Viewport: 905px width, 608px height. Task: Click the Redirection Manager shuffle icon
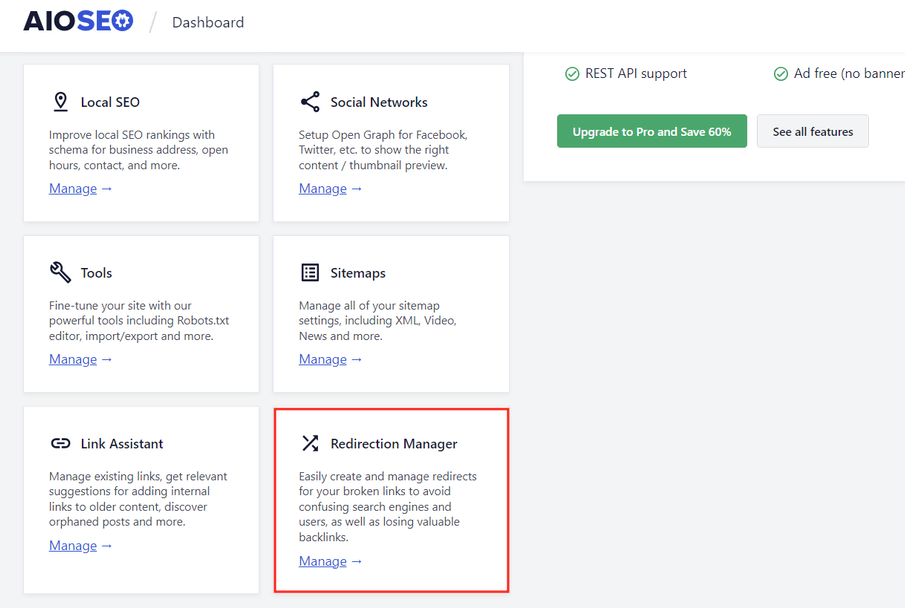coord(310,443)
